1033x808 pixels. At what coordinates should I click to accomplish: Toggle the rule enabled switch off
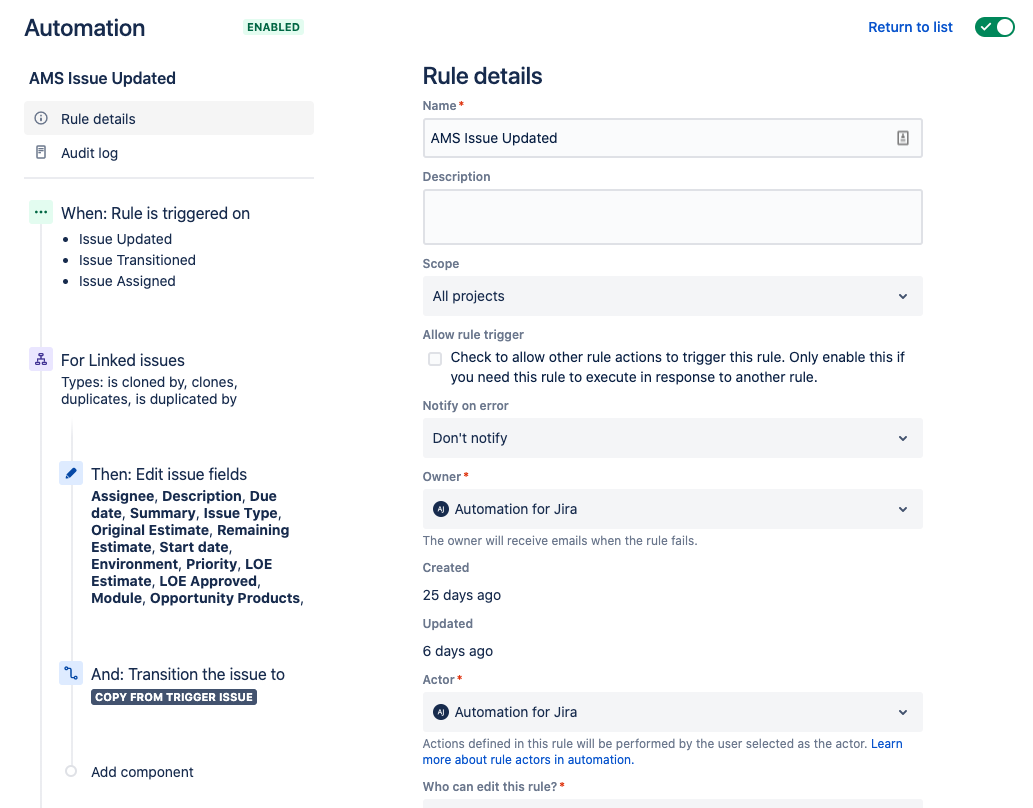click(x=995, y=27)
